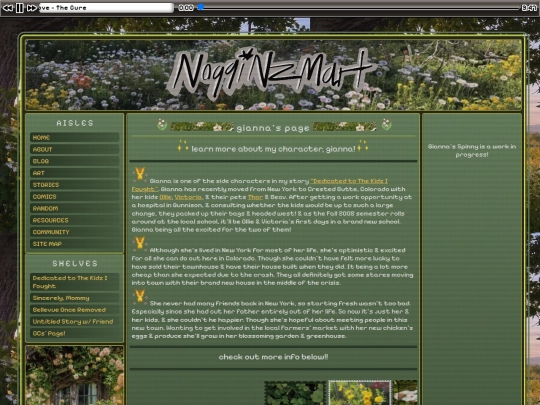Click the cottage window photo in sidebar
The width and height of the screenshot is (540, 405).
click(x=74, y=375)
